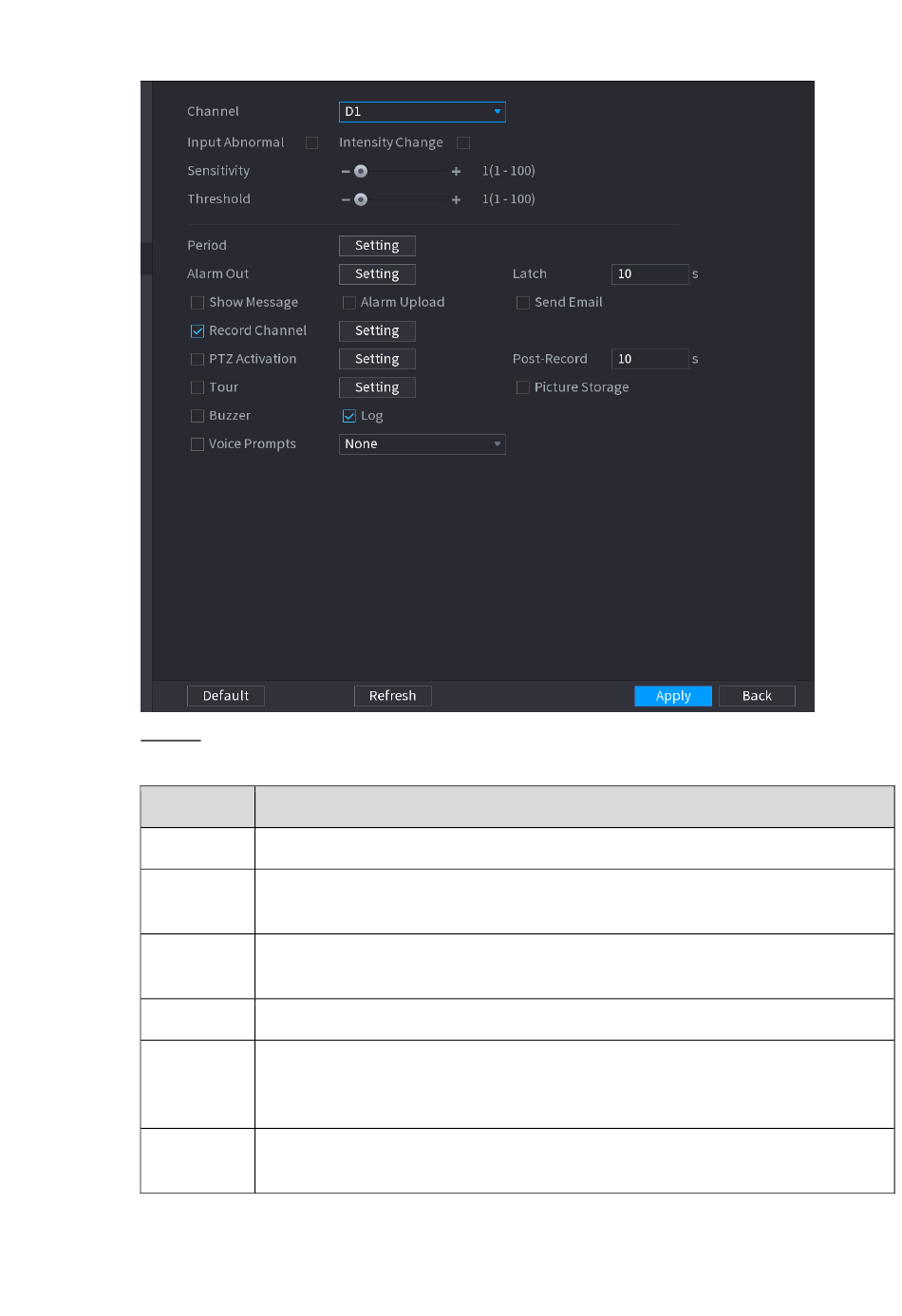Click the Sensitivity slider handle
This screenshot has width=902, height=1316.
pyautogui.click(x=361, y=172)
